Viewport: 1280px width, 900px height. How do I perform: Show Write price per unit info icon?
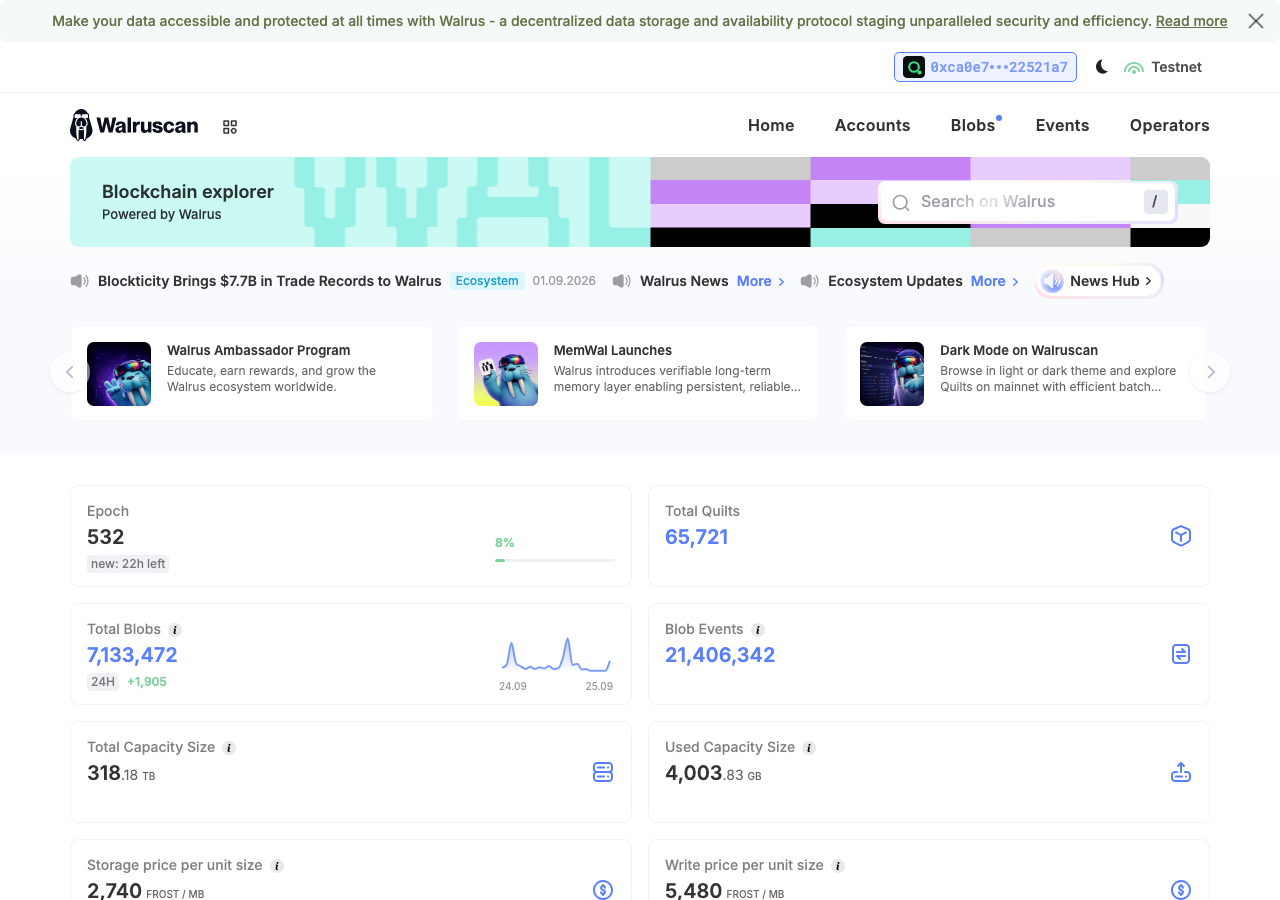pyautogui.click(x=838, y=866)
